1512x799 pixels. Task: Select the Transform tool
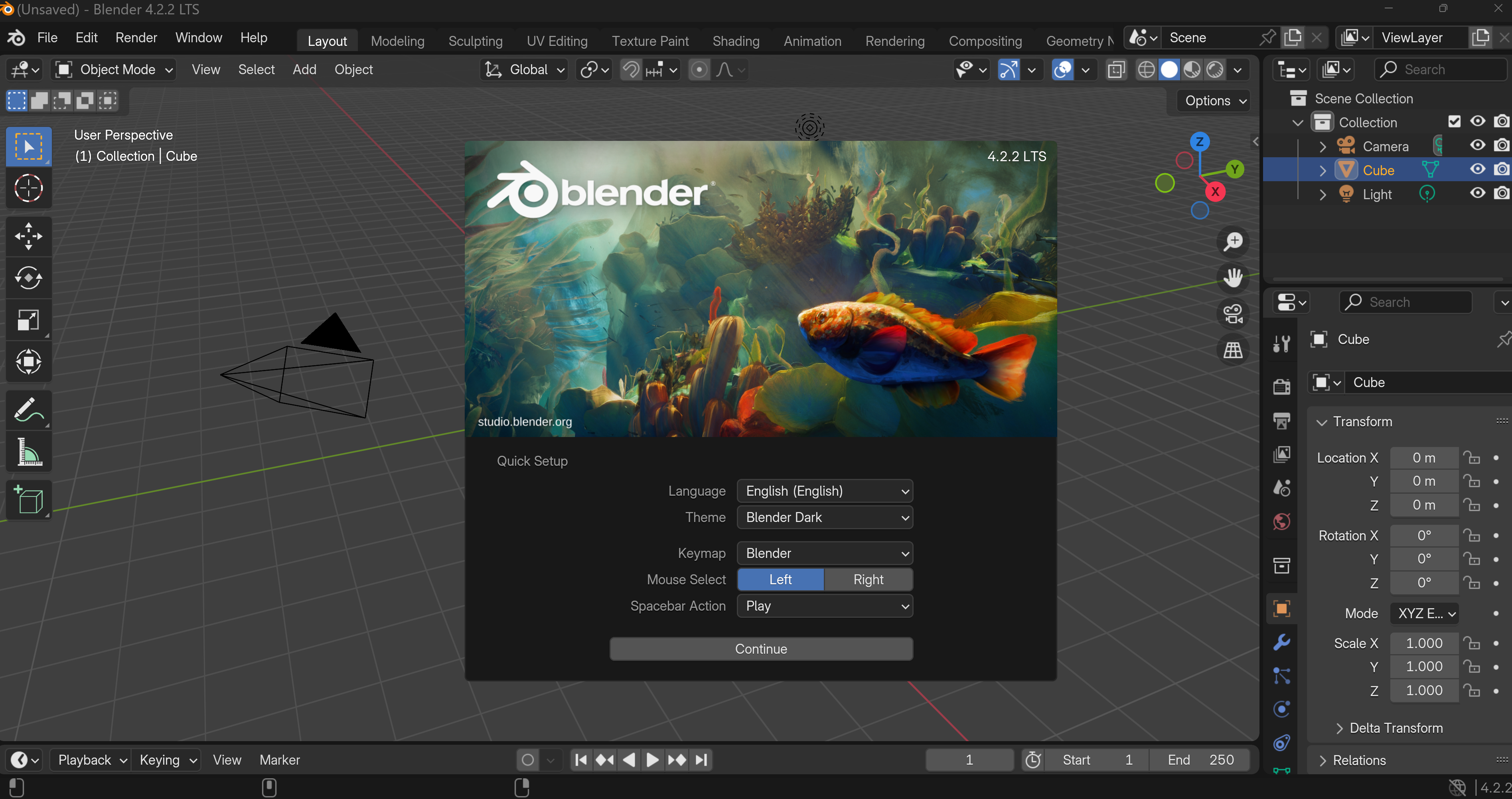pos(28,362)
